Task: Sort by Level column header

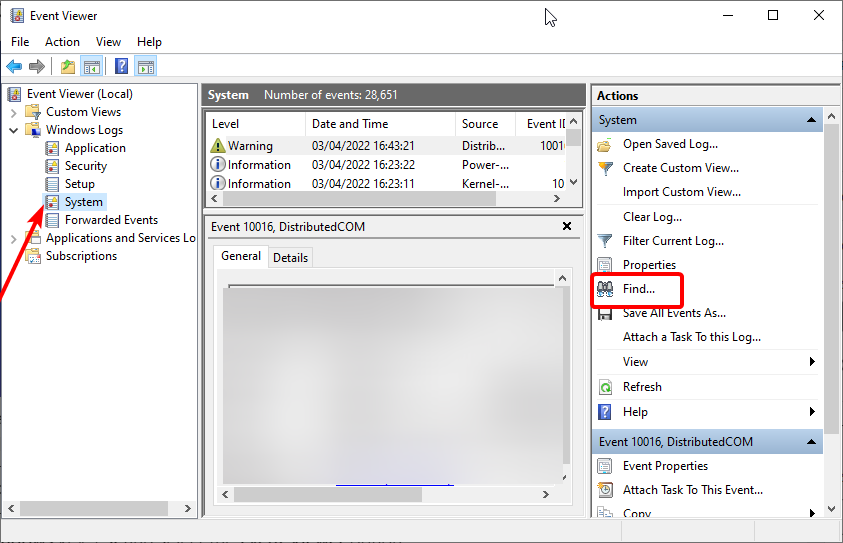Action: (256, 124)
